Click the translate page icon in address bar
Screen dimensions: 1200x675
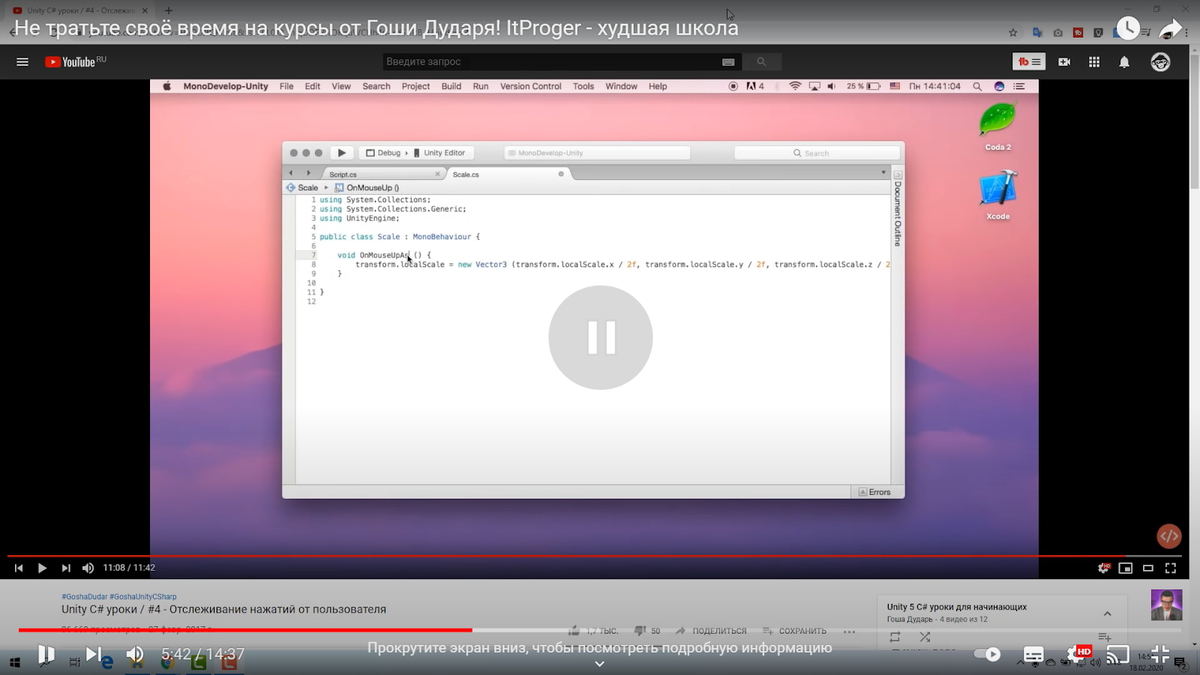pyautogui.click(x=1038, y=32)
